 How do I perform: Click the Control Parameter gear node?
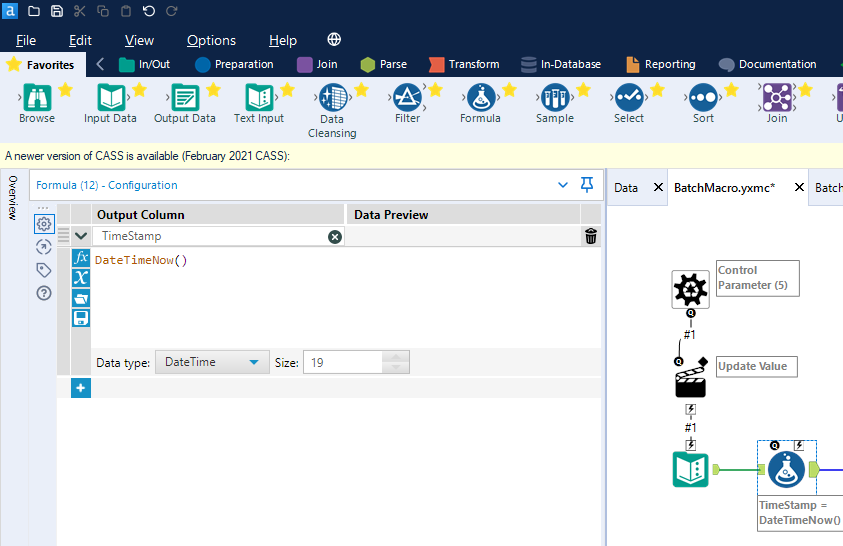click(x=690, y=289)
